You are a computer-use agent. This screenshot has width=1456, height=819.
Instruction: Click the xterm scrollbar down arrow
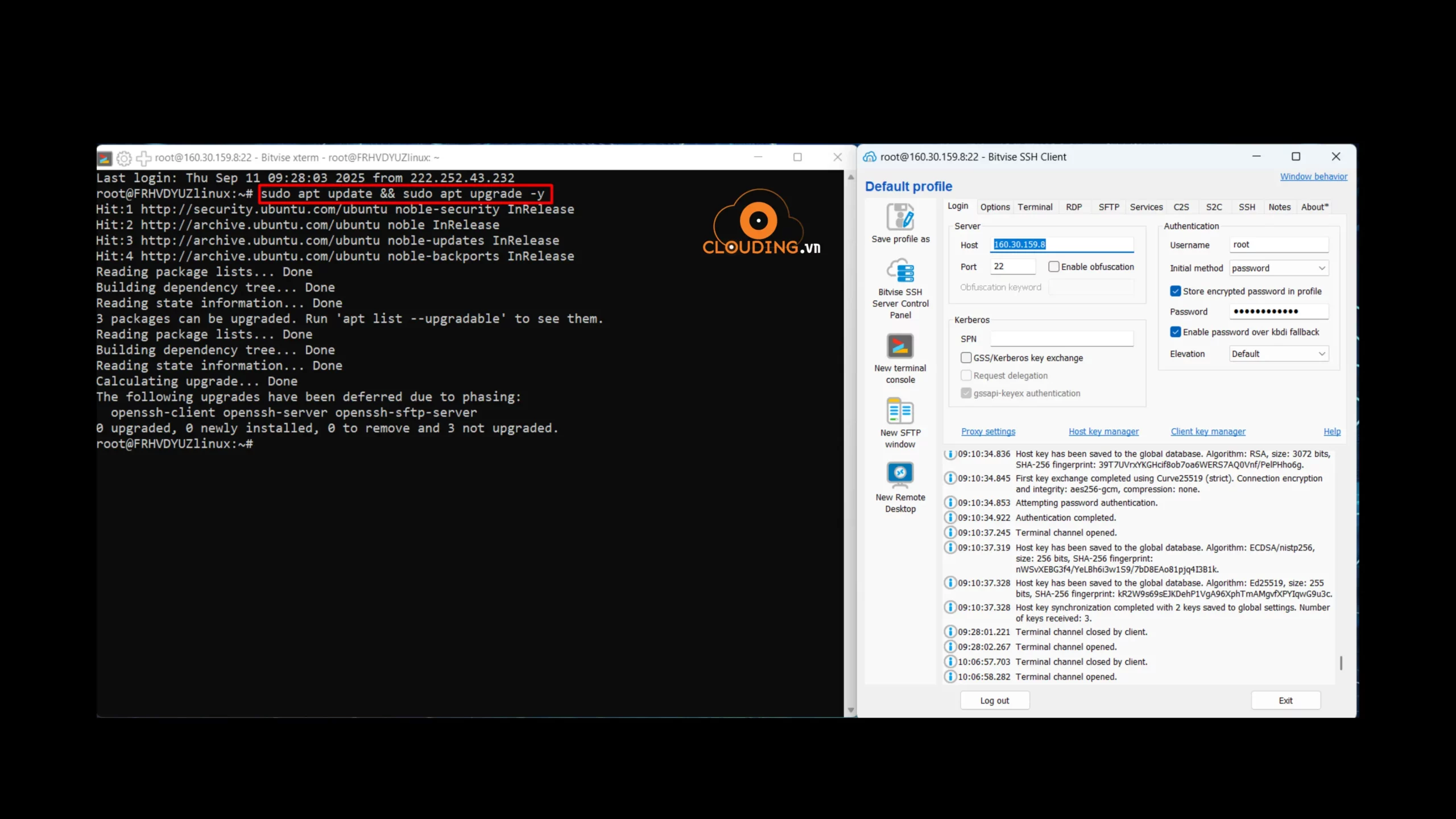pyautogui.click(x=851, y=710)
